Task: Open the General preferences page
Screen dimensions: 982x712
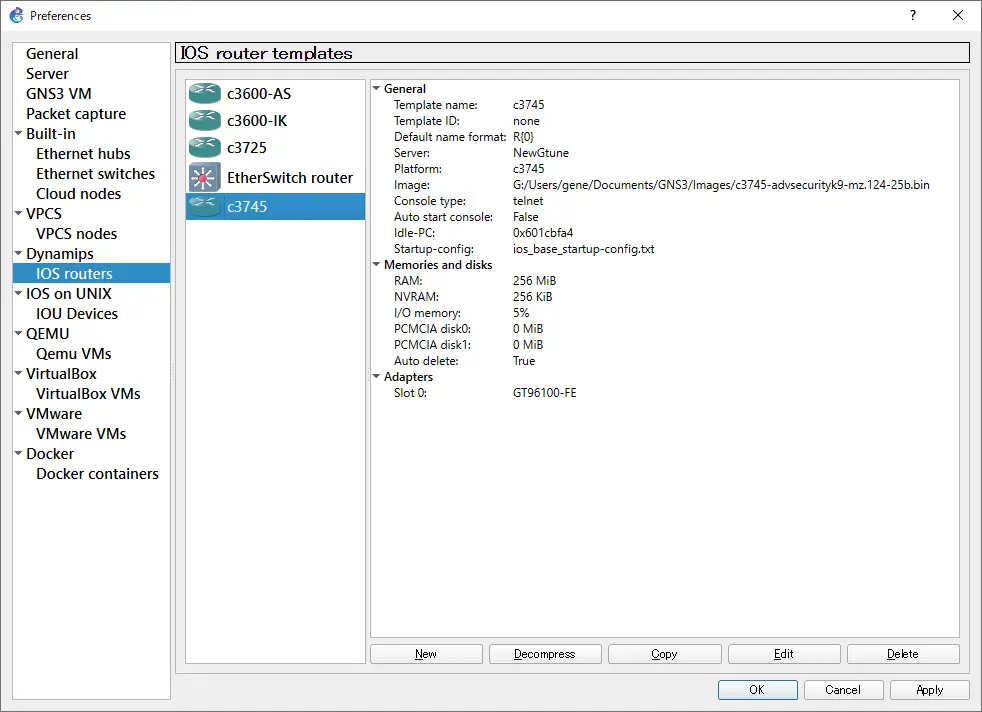Action: point(52,54)
